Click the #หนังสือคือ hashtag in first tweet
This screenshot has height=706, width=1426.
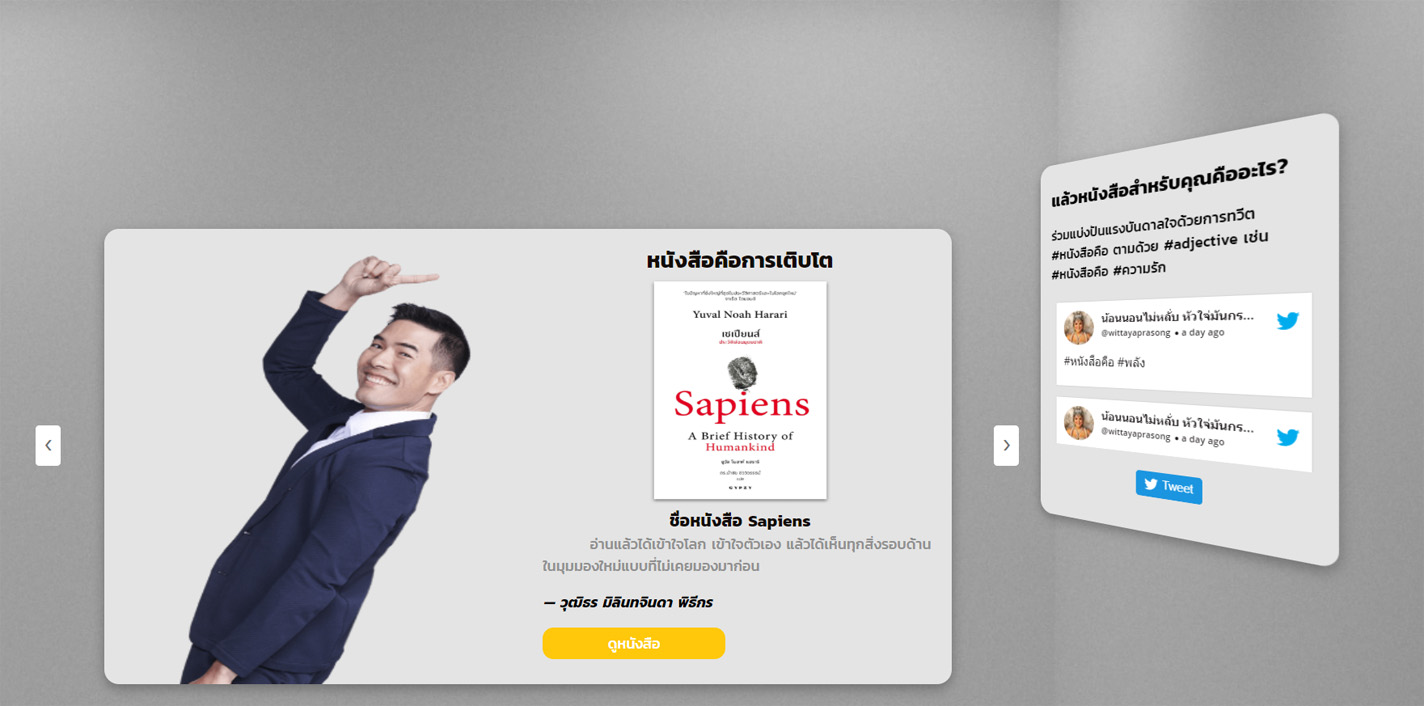click(1088, 361)
